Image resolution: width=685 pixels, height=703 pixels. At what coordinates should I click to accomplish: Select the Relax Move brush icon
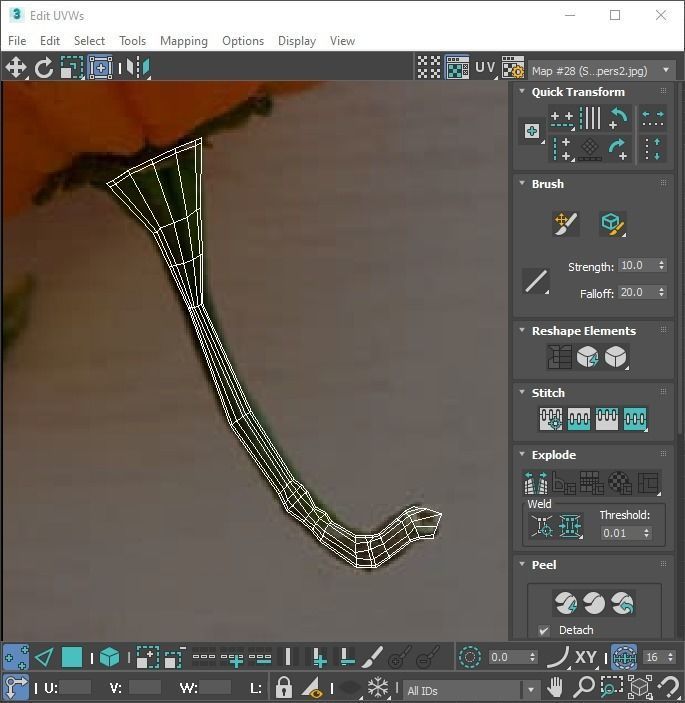[x=613, y=223]
